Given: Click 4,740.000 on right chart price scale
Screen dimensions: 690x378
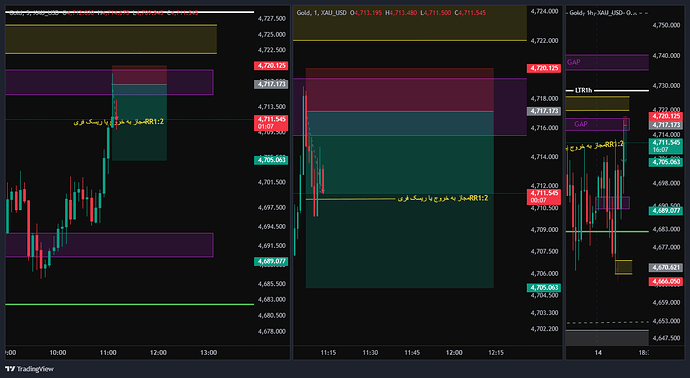Looking at the screenshot, I should coord(666,55).
